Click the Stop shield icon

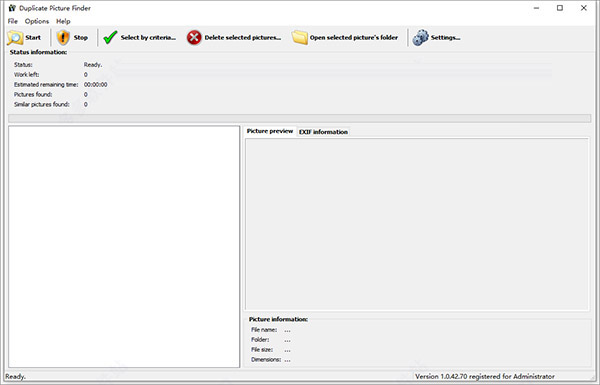coord(63,38)
